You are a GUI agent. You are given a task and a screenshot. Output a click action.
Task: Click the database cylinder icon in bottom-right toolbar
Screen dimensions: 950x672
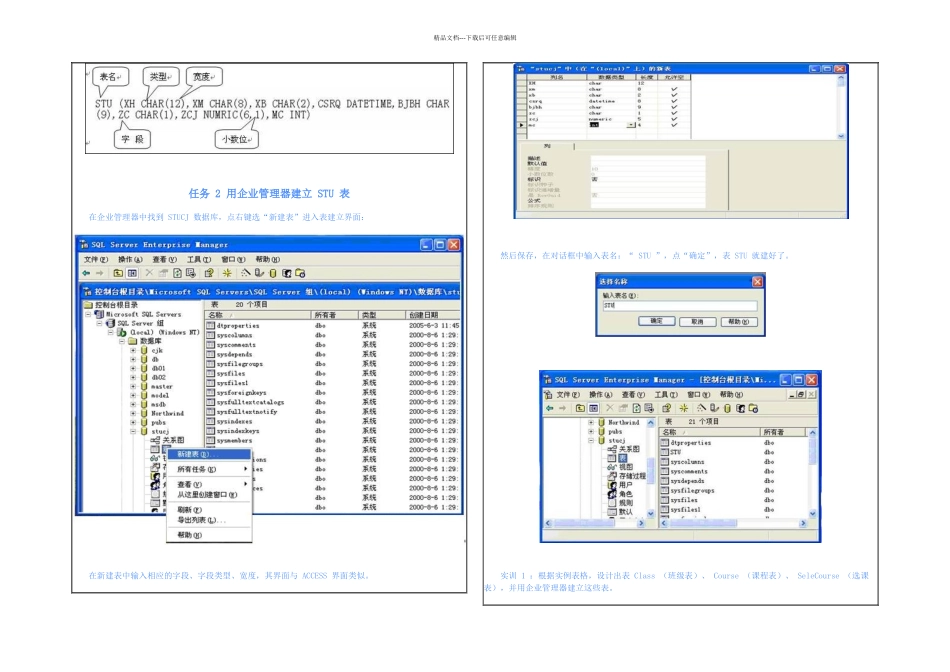click(x=727, y=408)
